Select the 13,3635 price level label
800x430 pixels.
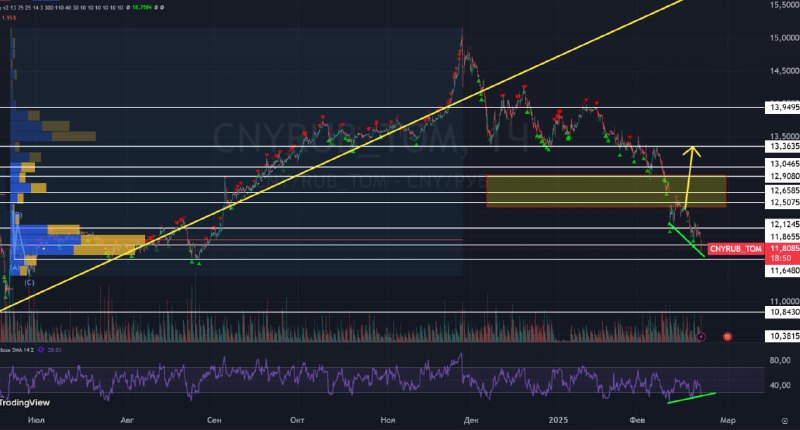783,146
